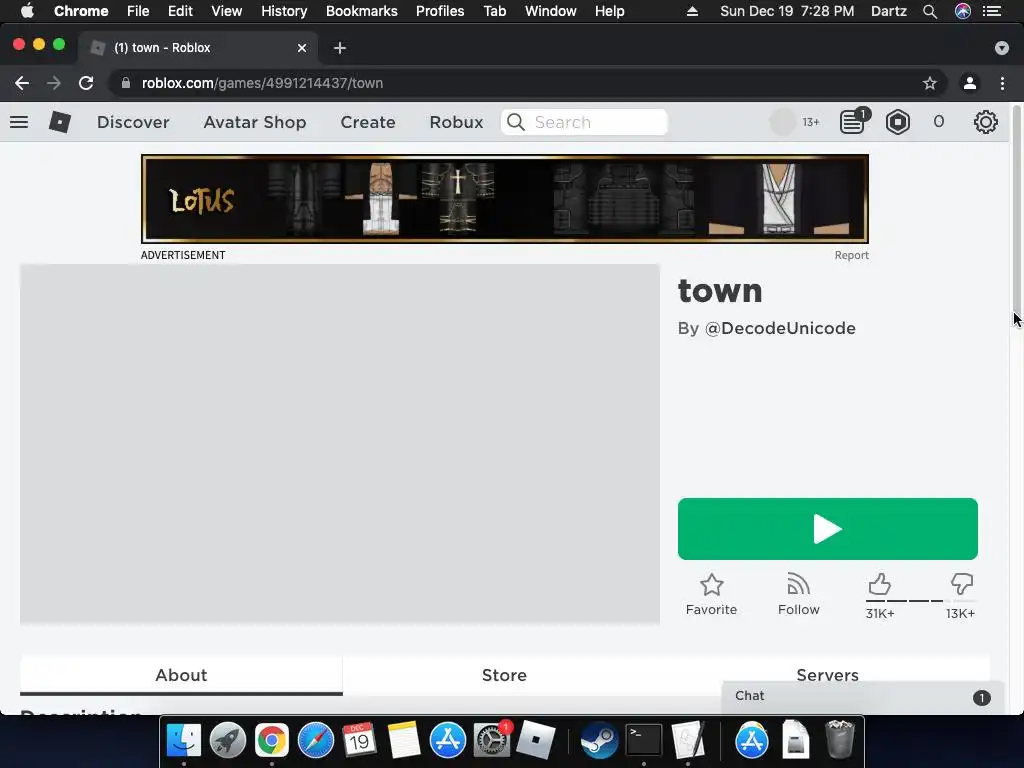
Task: Like the game with thumbs up
Action: [x=880, y=583]
